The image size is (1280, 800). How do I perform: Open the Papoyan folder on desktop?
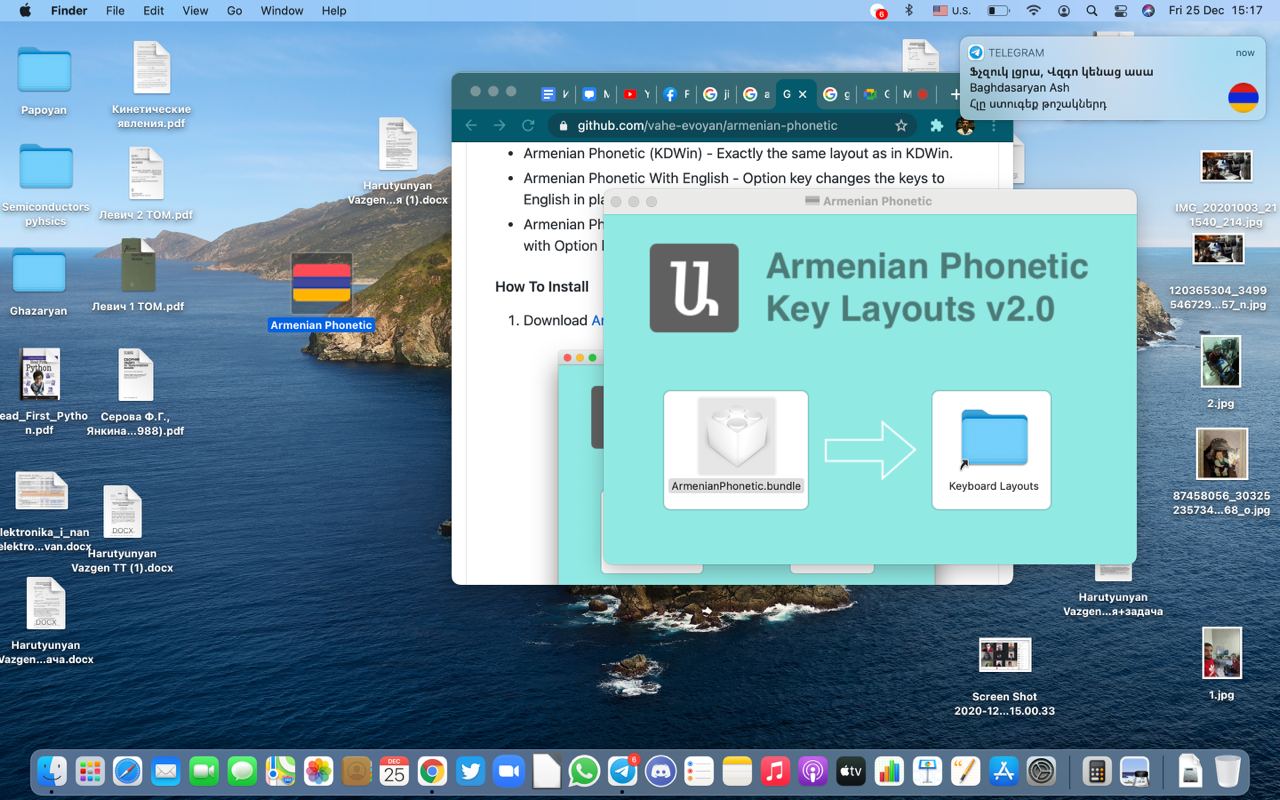(x=44, y=80)
